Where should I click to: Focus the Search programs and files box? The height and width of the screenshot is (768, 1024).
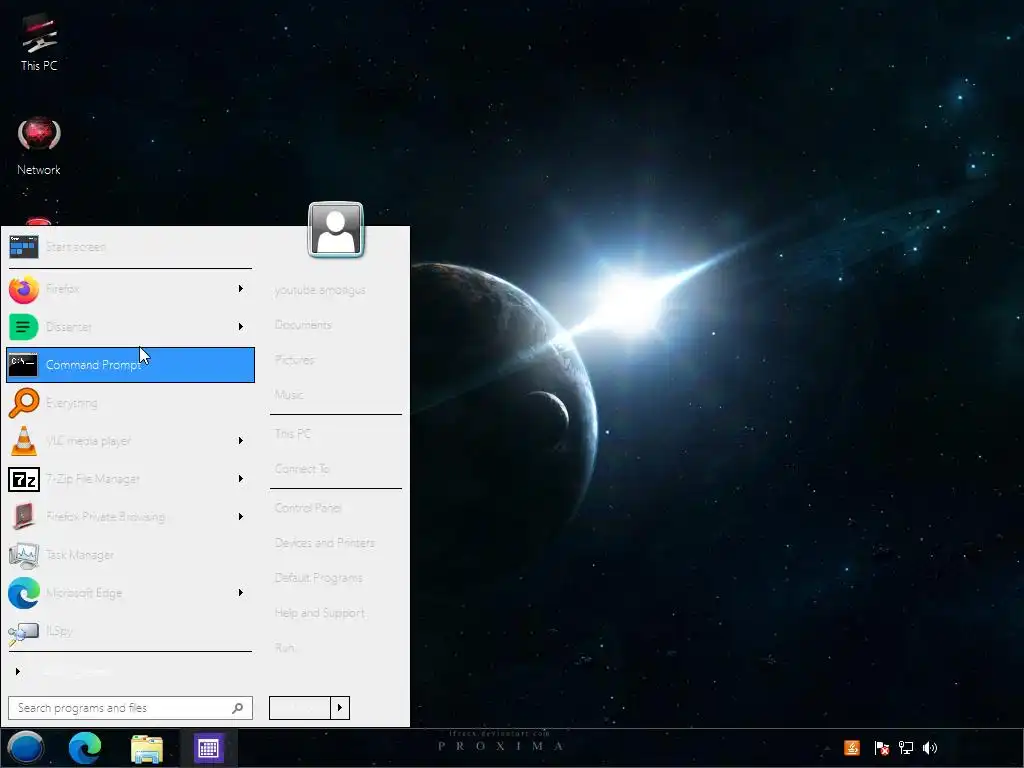coord(130,708)
